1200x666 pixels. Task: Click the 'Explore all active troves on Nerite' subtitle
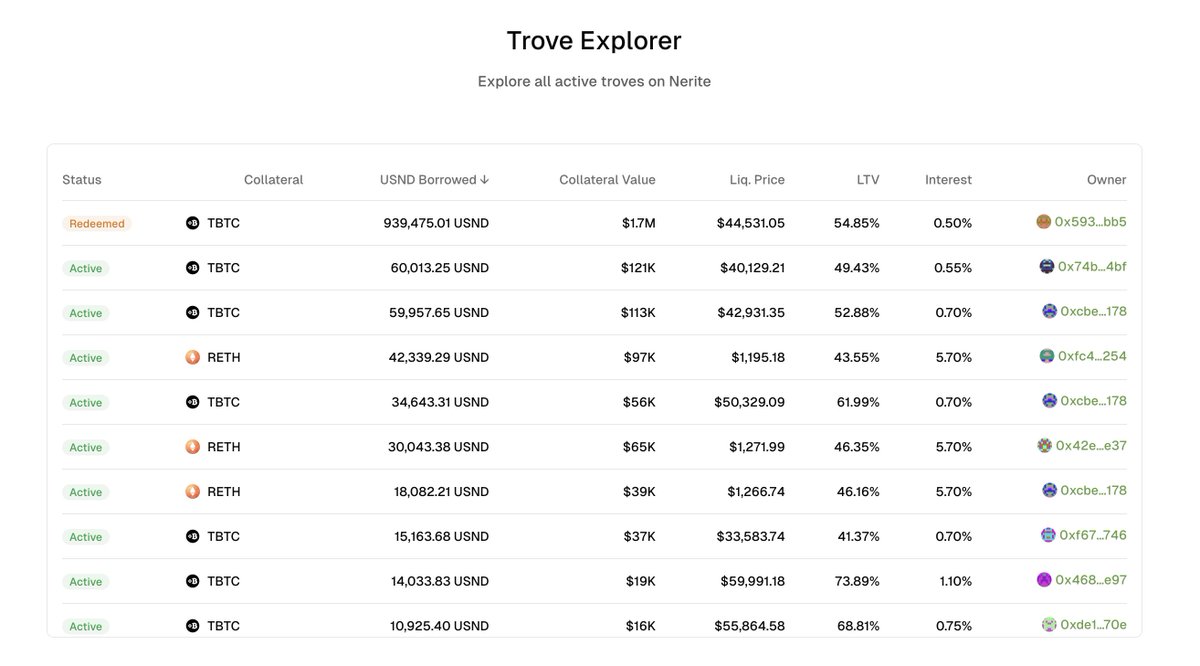[594, 81]
